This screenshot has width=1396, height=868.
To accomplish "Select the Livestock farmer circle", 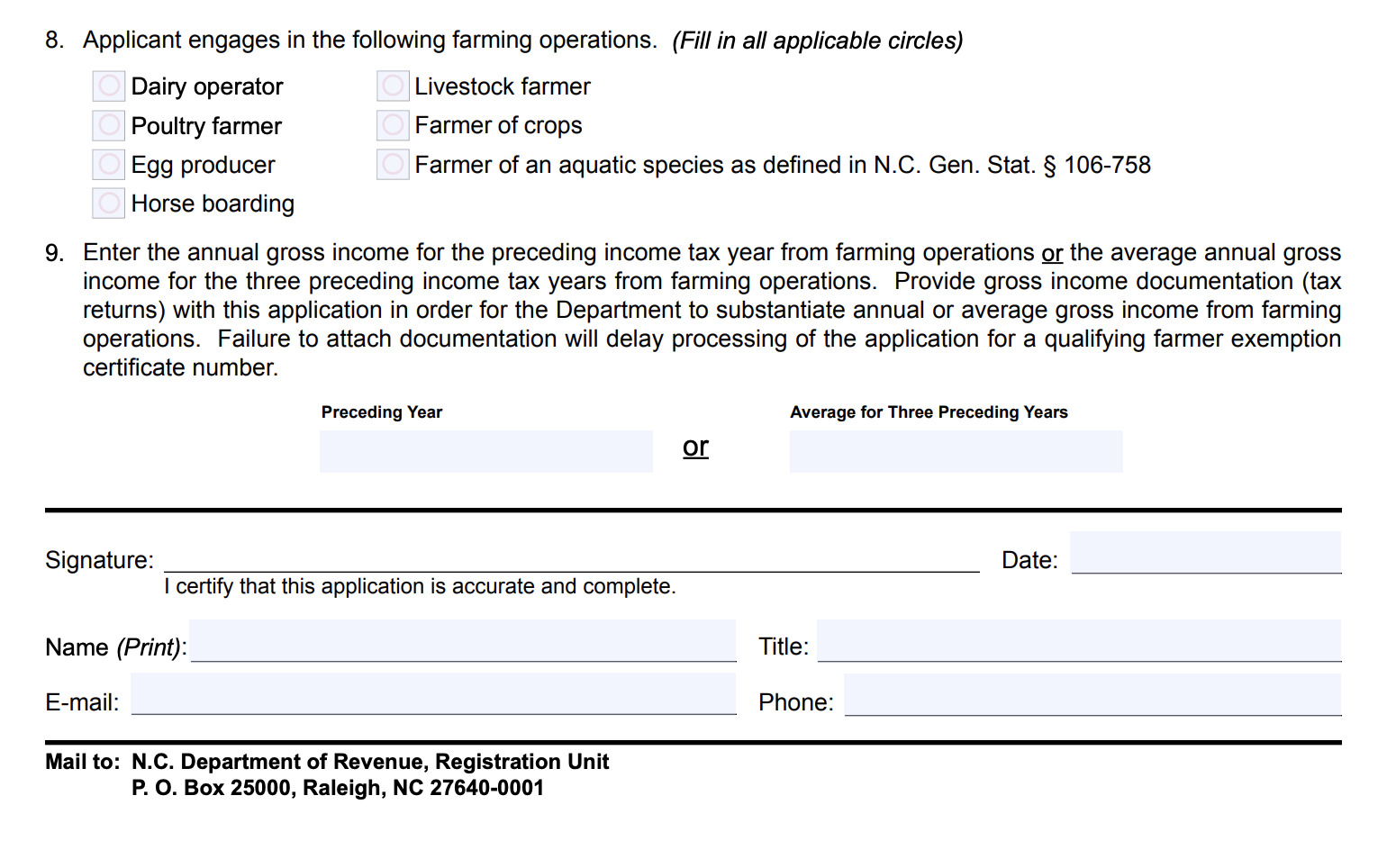I will point(393,86).
